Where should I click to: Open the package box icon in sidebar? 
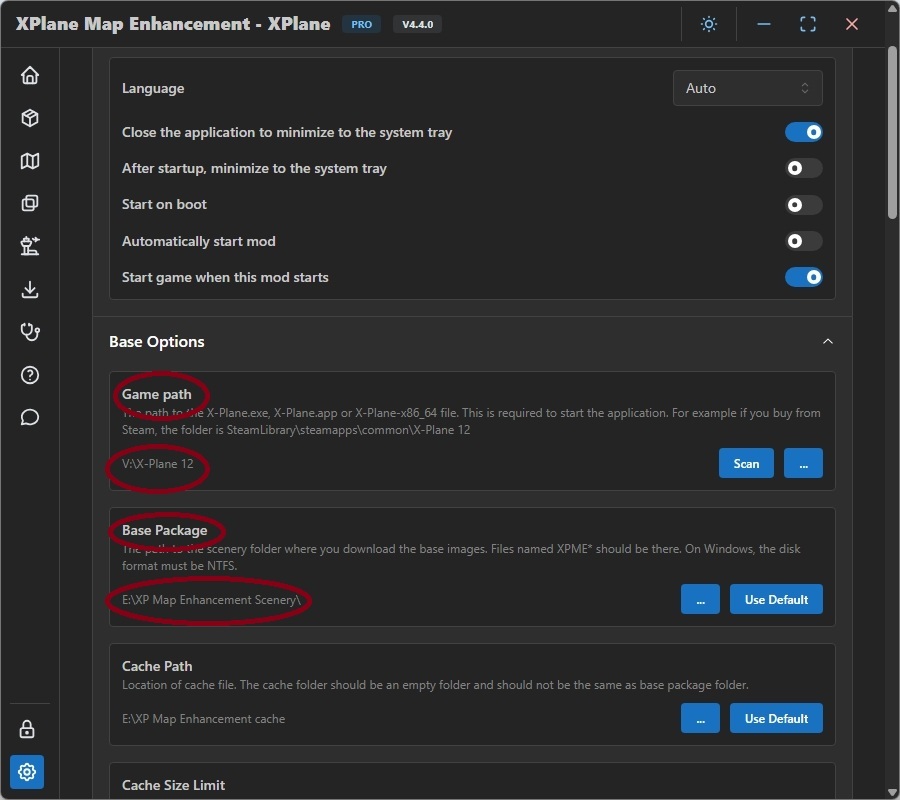click(30, 118)
